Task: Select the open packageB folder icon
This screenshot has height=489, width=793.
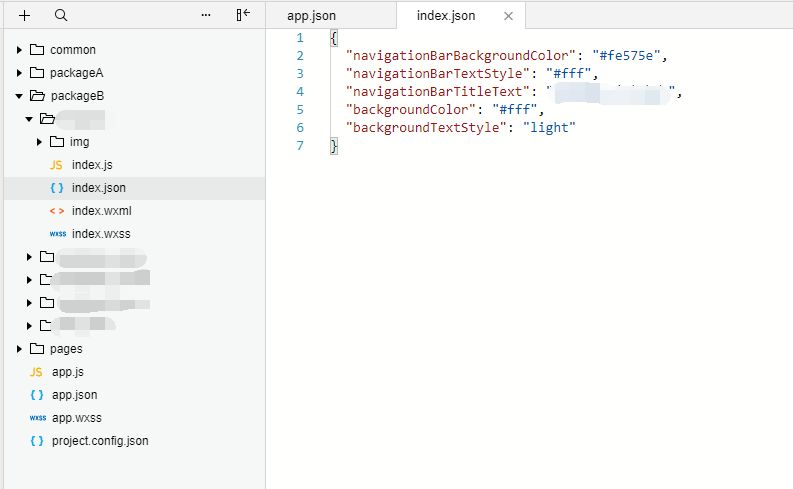Action: [x=37, y=96]
